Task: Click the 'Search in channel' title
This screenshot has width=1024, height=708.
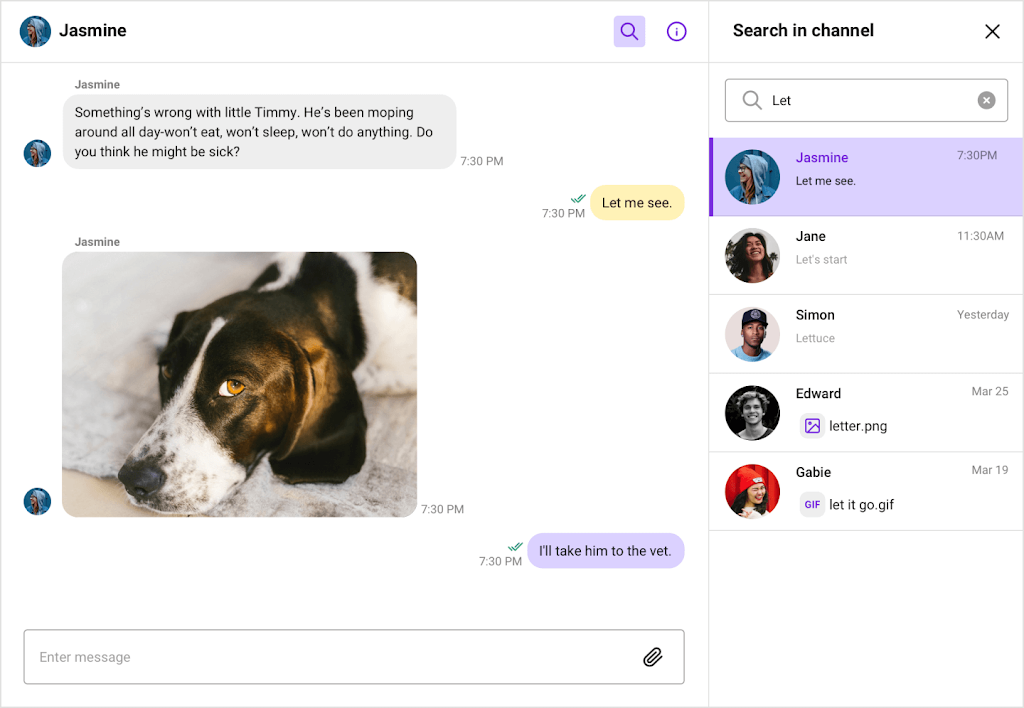Action: [803, 31]
